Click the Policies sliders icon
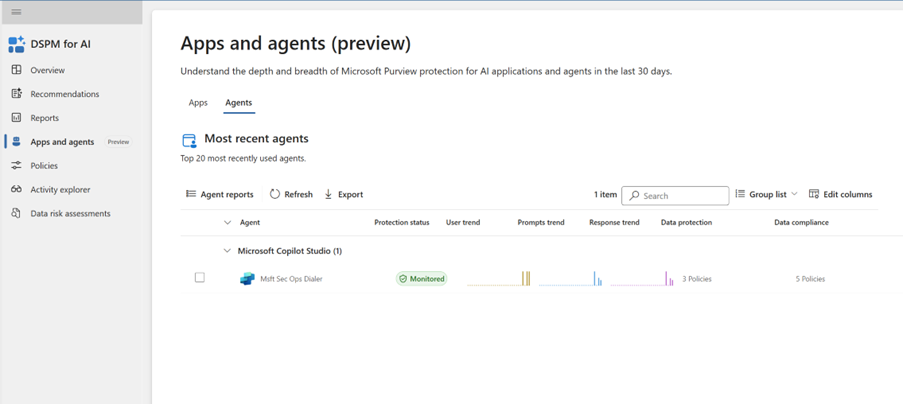This screenshot has width=903, height=404. point(17,166)
